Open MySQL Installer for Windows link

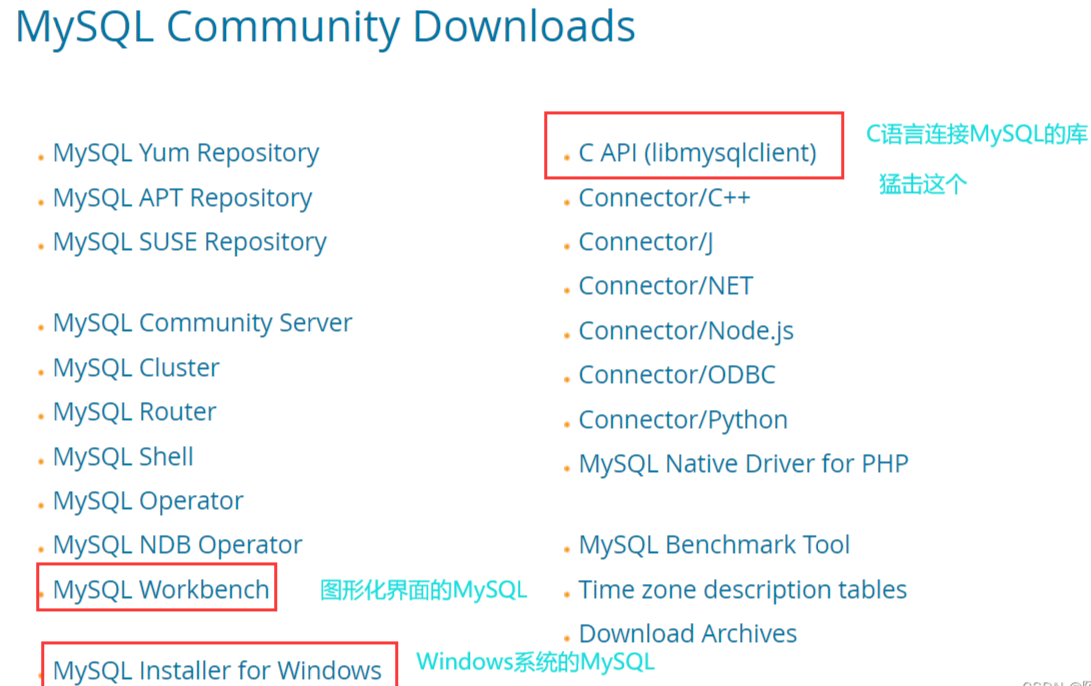point(217,671)
